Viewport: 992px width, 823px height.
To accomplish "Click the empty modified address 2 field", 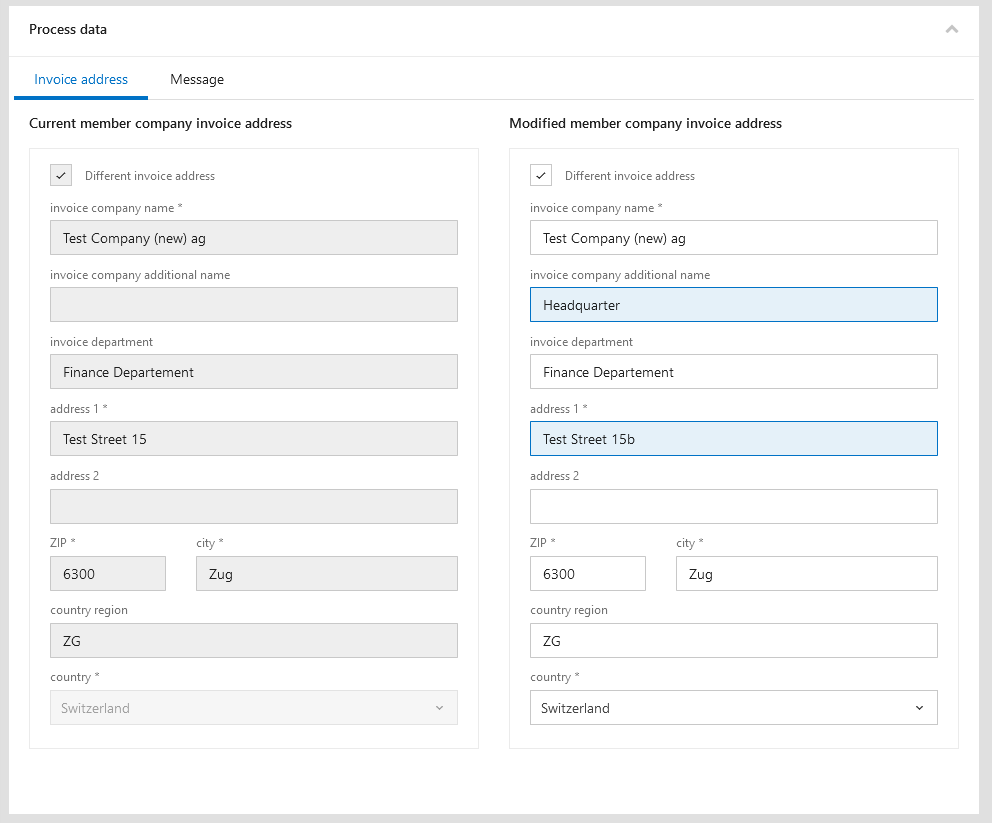I will pos(733,506).
